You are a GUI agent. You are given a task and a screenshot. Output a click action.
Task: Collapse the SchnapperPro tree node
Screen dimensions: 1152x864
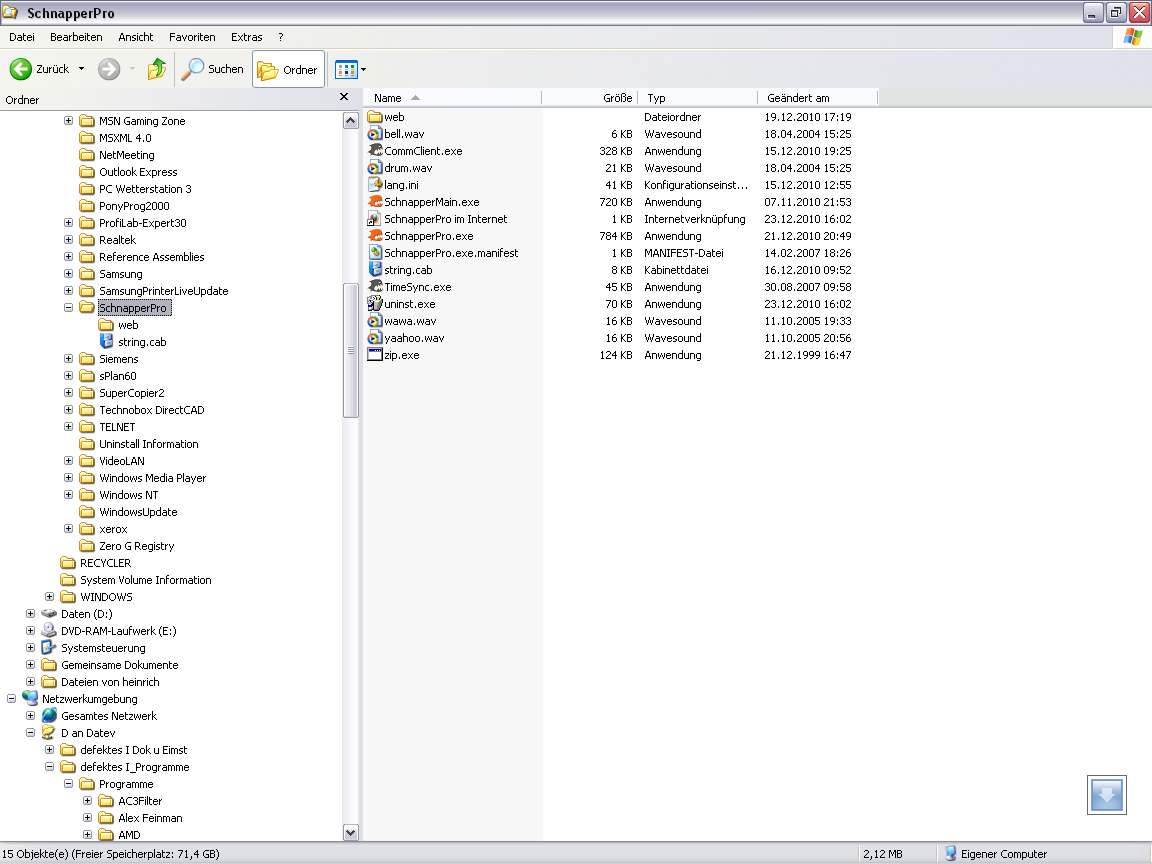coord(68,308)
